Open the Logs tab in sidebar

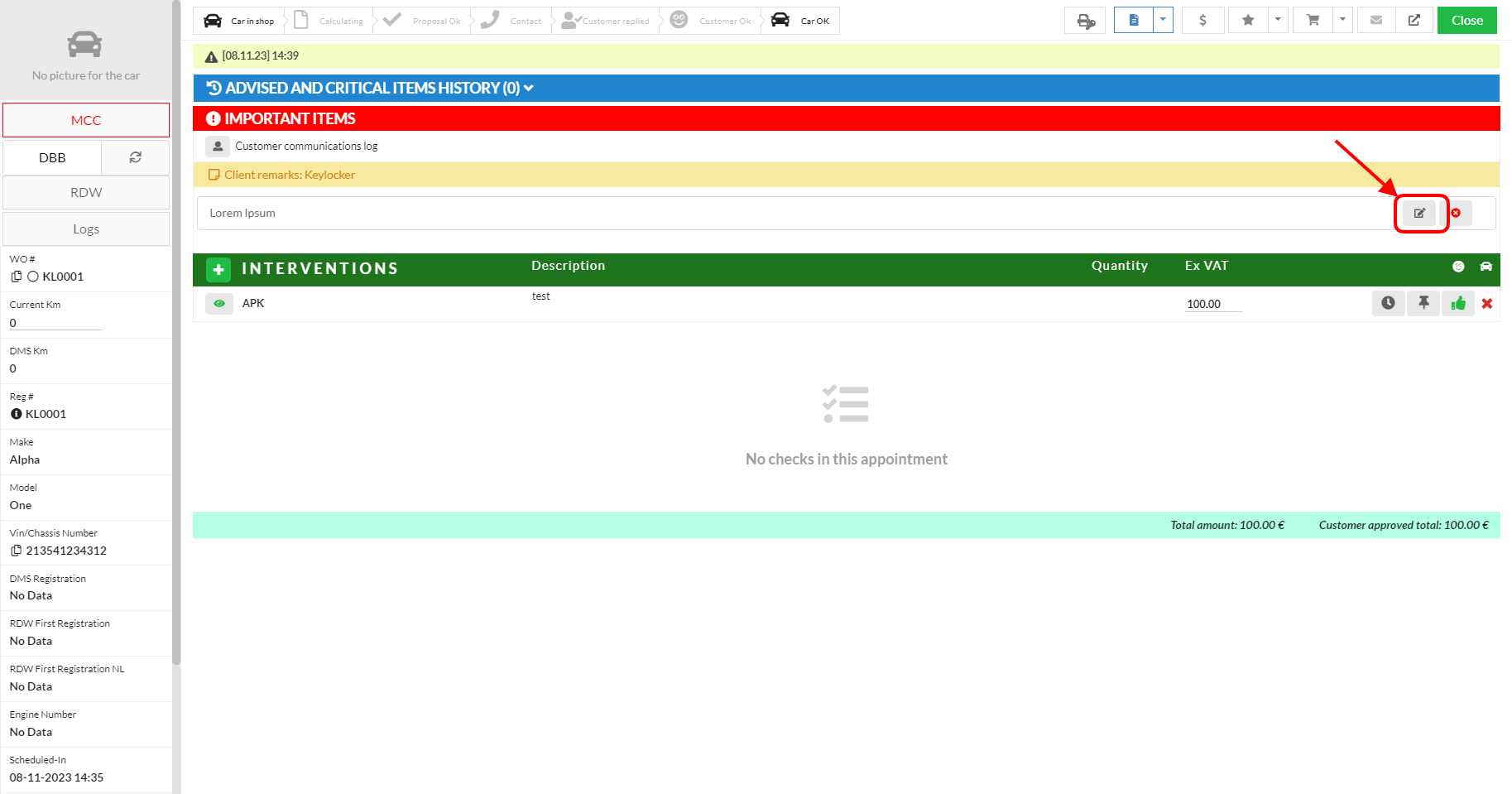(86, 229)
